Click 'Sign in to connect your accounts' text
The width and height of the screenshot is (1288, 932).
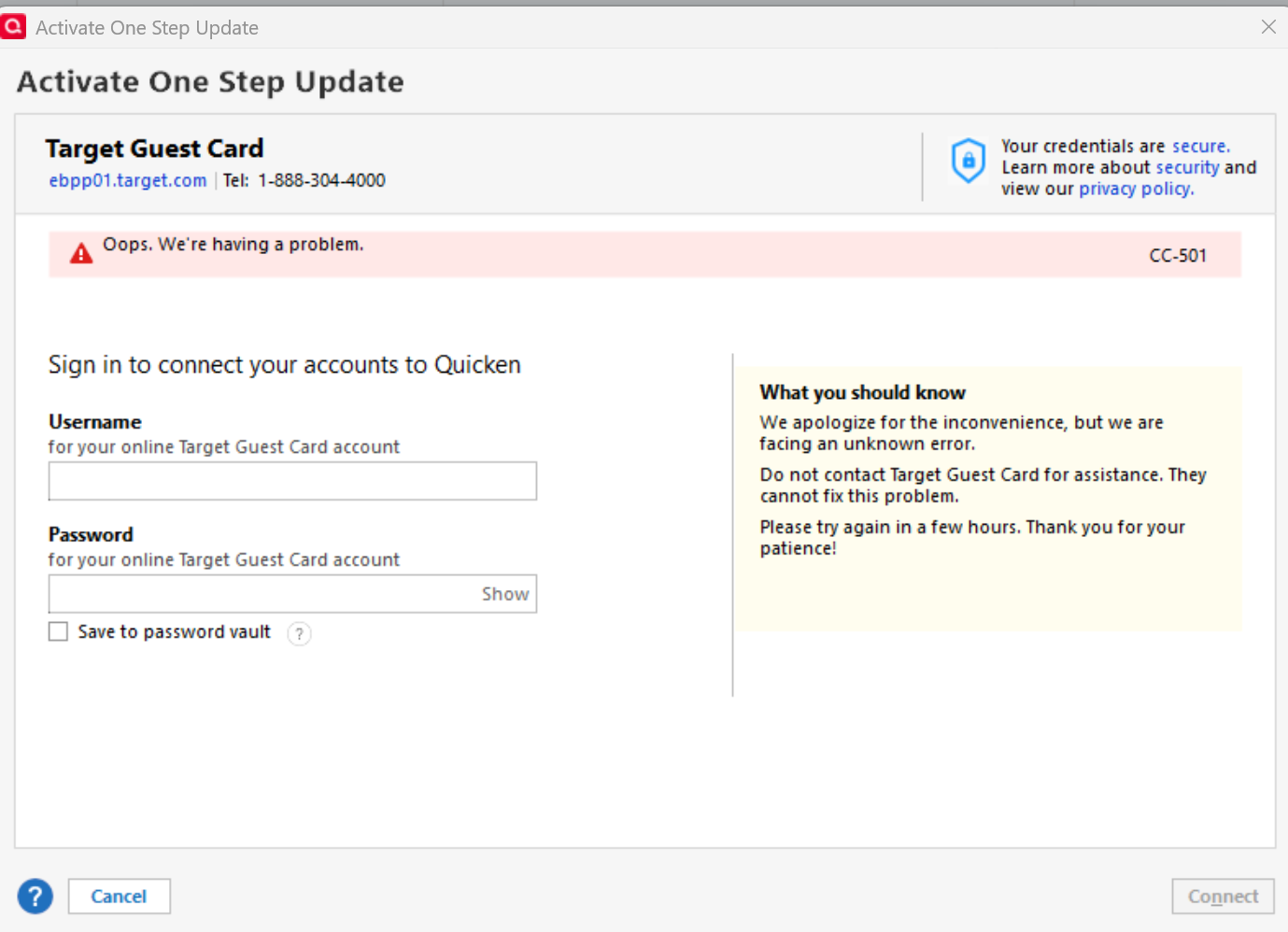tap(285, 365)
